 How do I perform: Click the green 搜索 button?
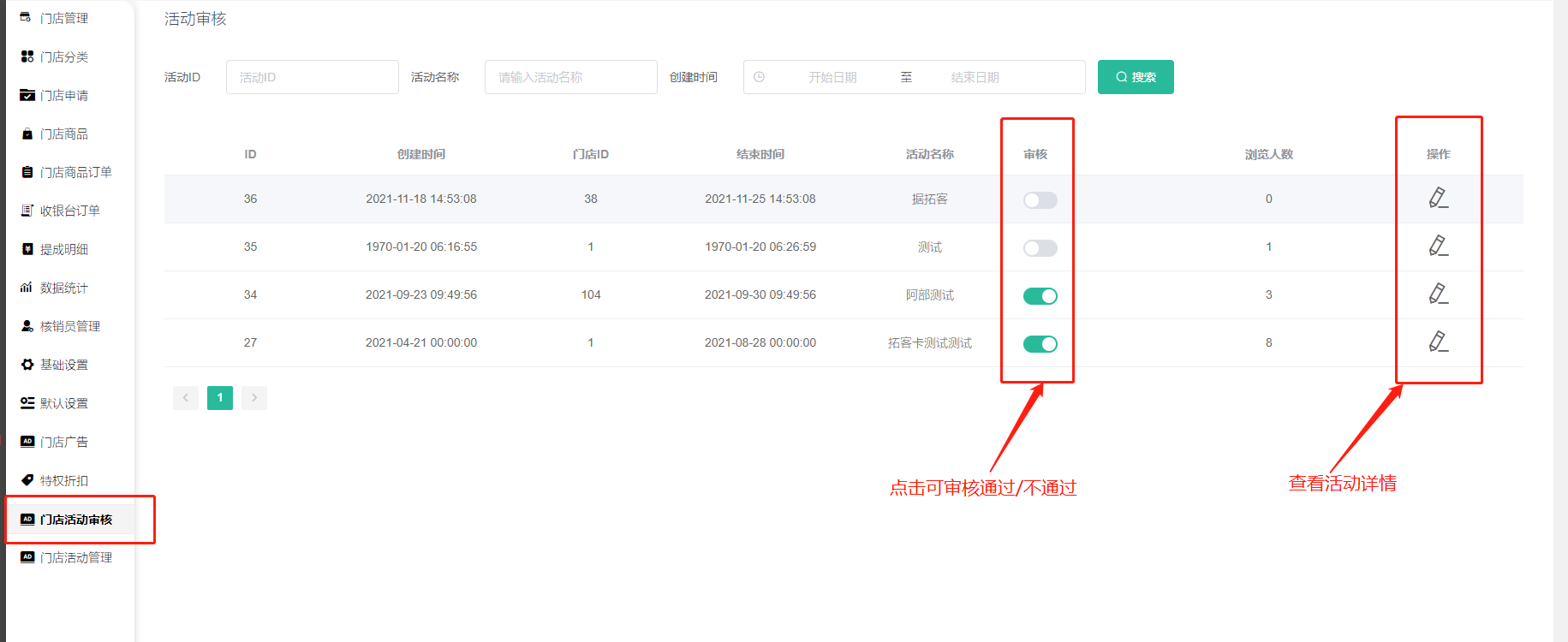[x=1135, y=77]
